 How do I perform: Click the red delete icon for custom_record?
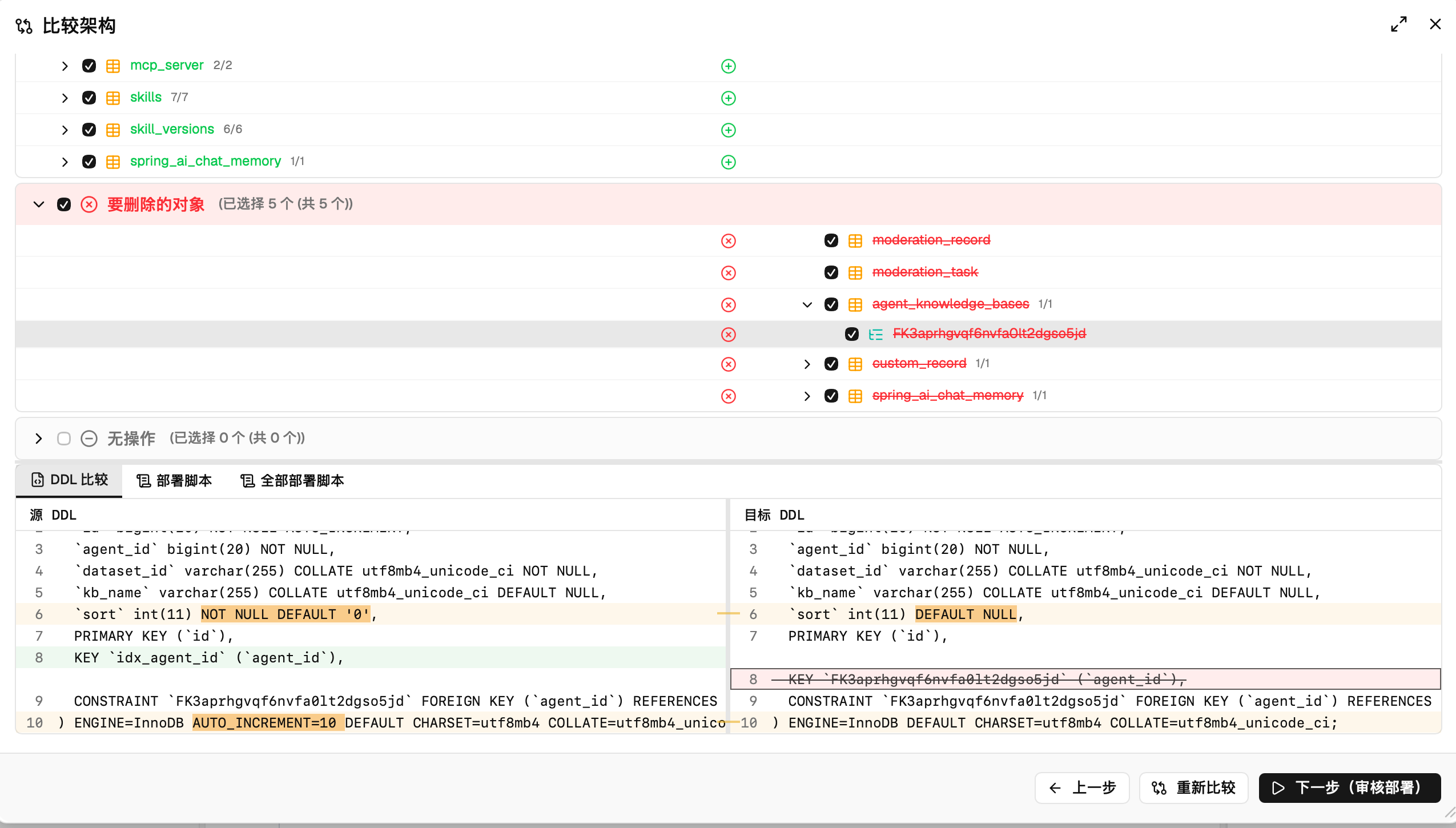point(728,364)
